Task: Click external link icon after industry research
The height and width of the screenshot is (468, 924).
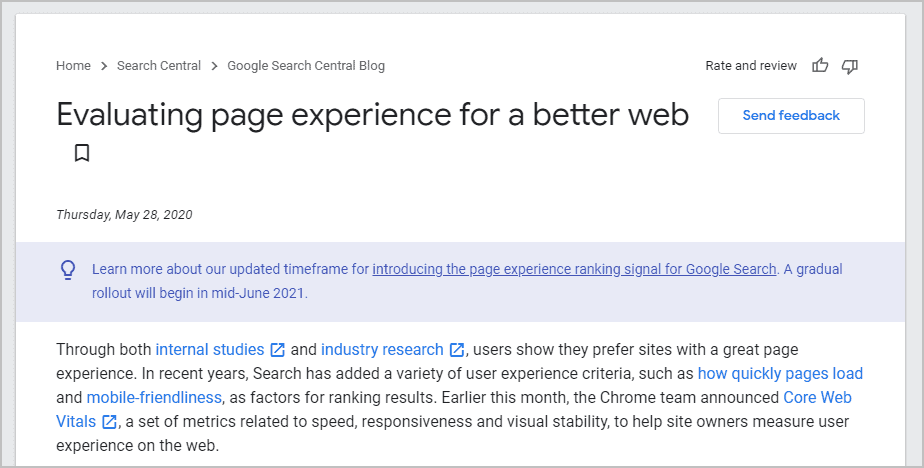Action: (457, 350)
